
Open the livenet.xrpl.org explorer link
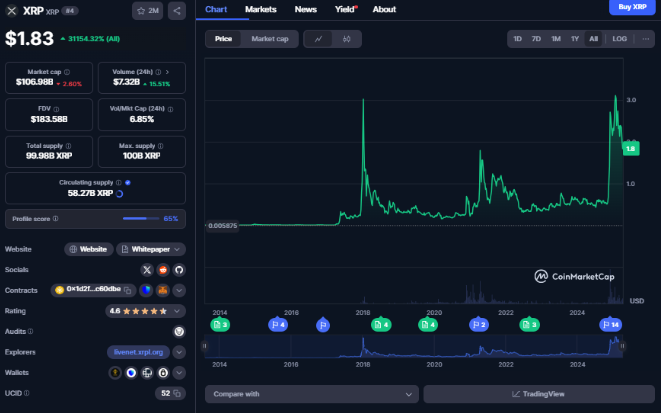point(138,352)
